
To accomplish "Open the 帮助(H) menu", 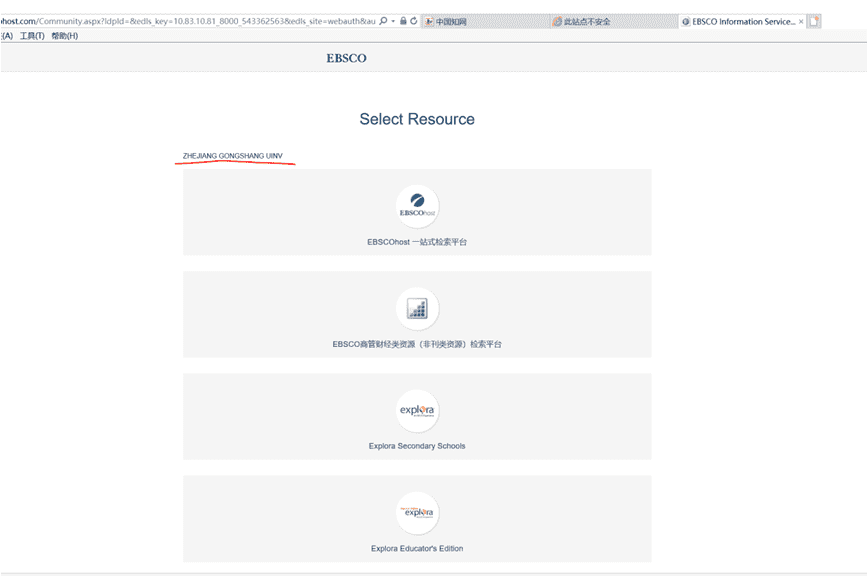I will [64, 36].
